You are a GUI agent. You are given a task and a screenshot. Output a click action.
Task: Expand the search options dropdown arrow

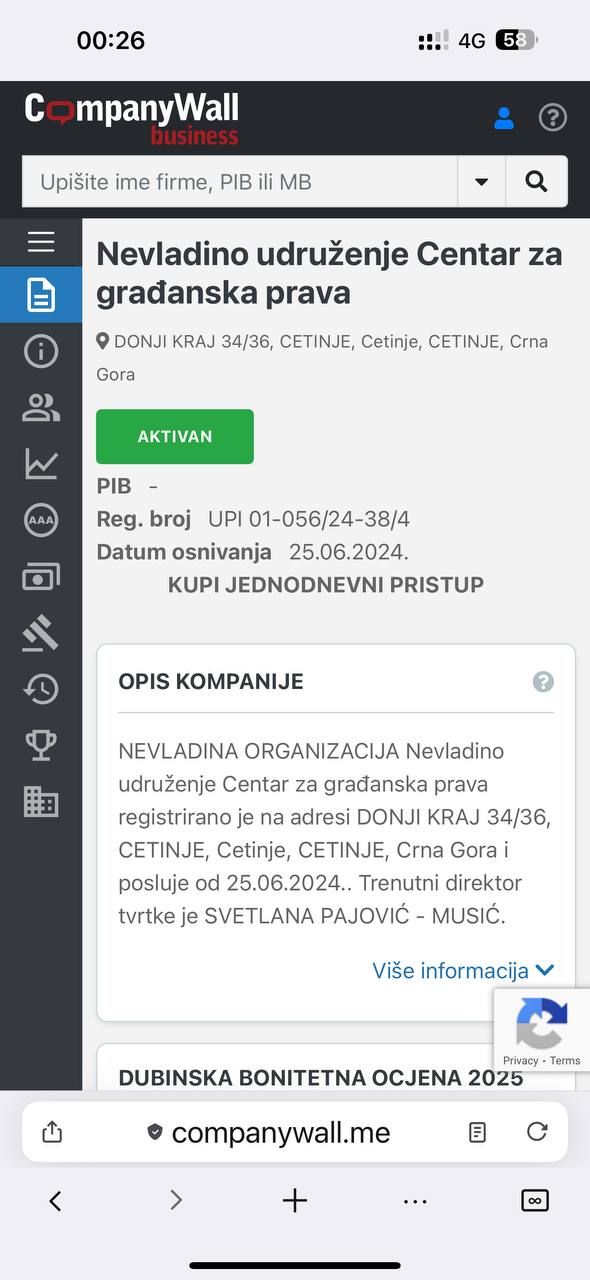pos(481,181)
